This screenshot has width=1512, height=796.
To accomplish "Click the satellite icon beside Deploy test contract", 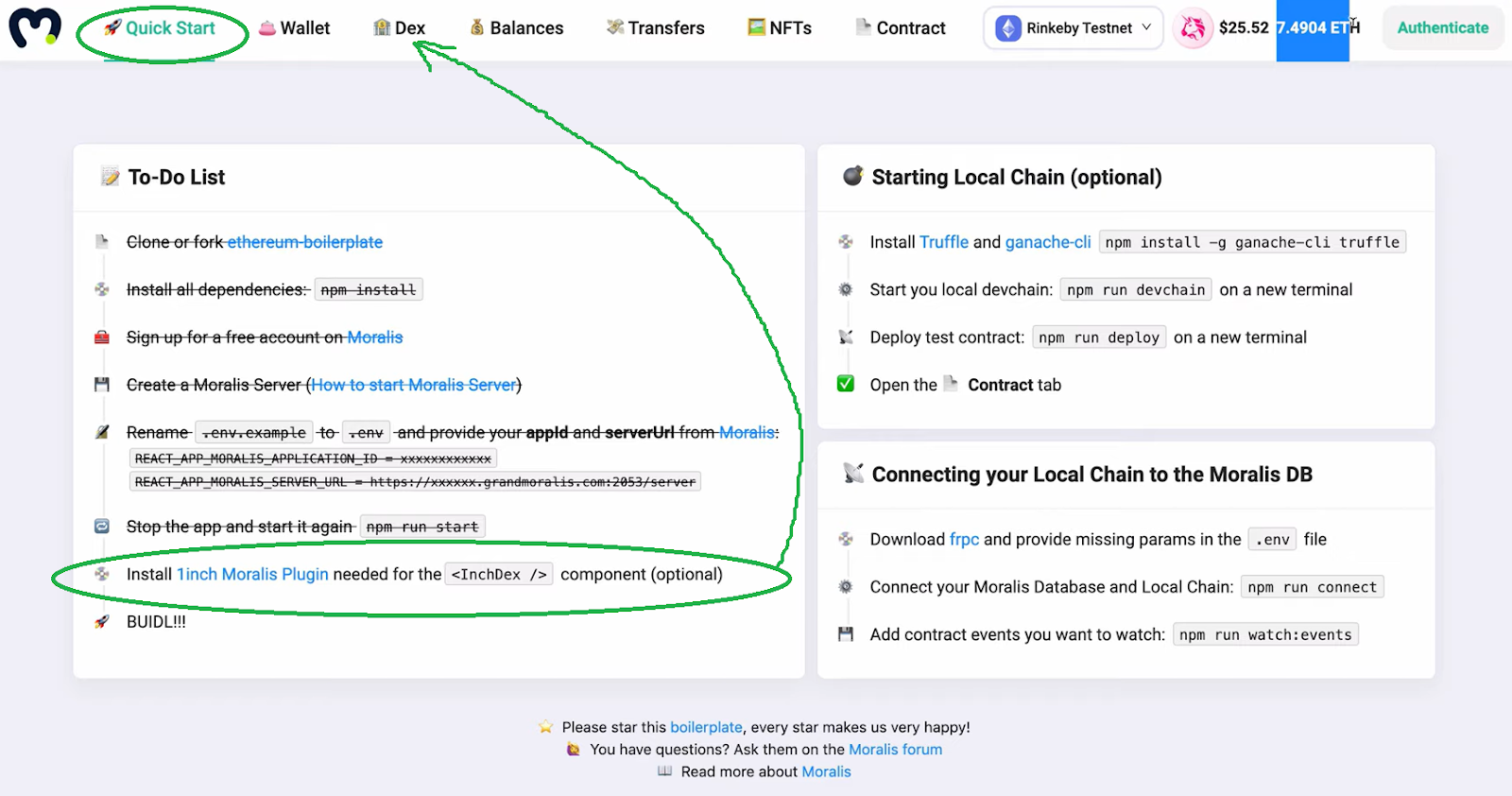I will pyautogui.click(x=846, y=337).
